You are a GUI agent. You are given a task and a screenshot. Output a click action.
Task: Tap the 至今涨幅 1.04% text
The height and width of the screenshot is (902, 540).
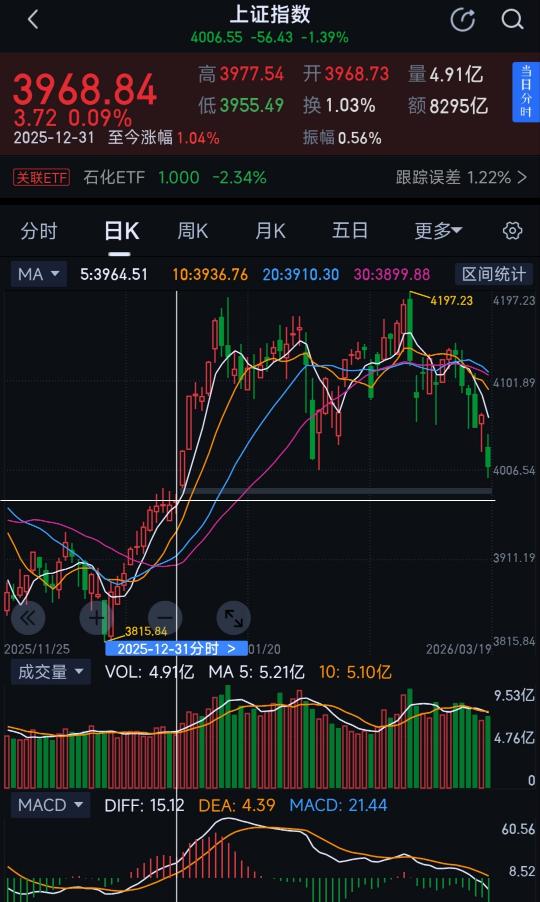(163, 138)
